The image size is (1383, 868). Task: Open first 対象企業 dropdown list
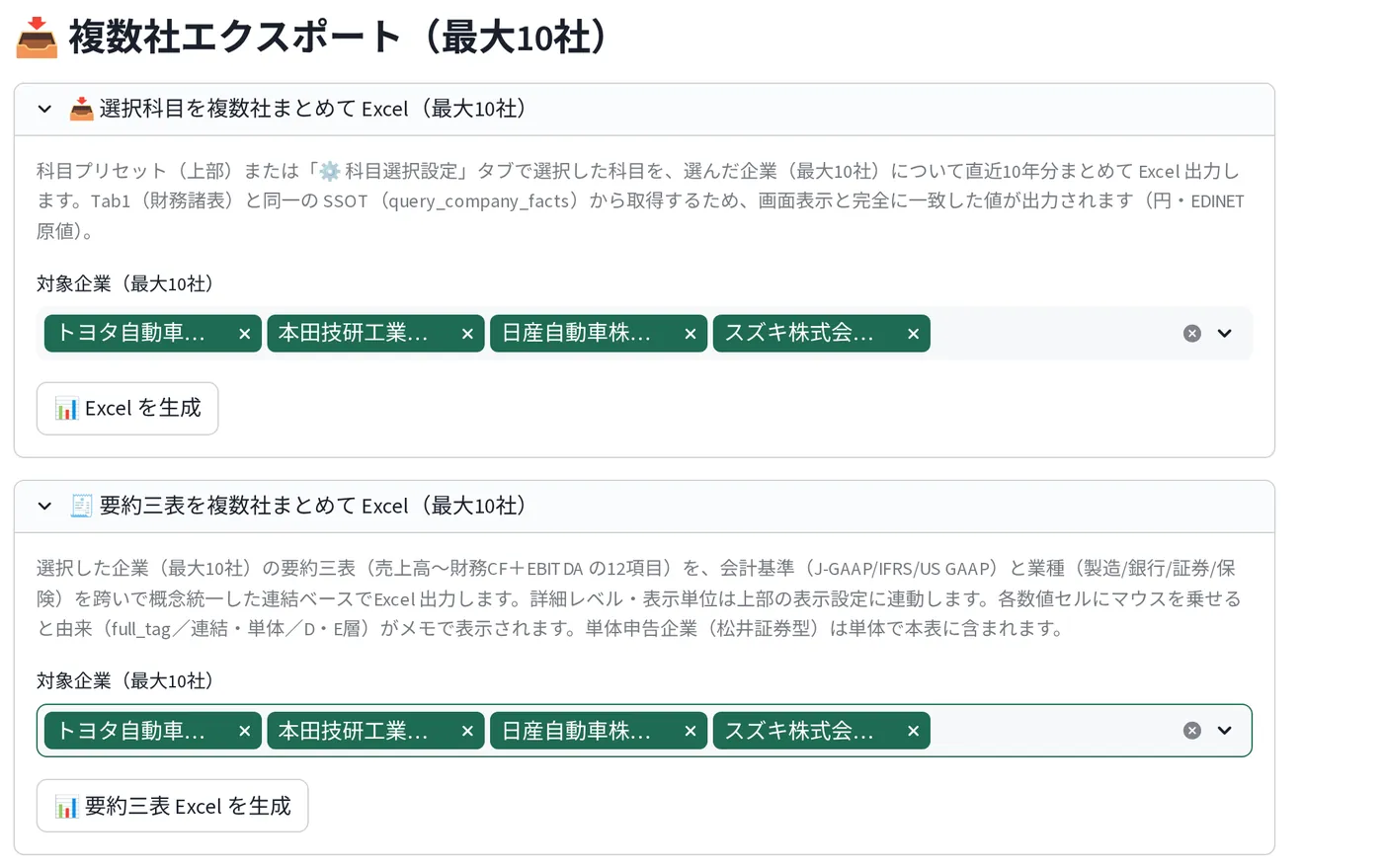pyautogui.click(x=1225, y=334)
